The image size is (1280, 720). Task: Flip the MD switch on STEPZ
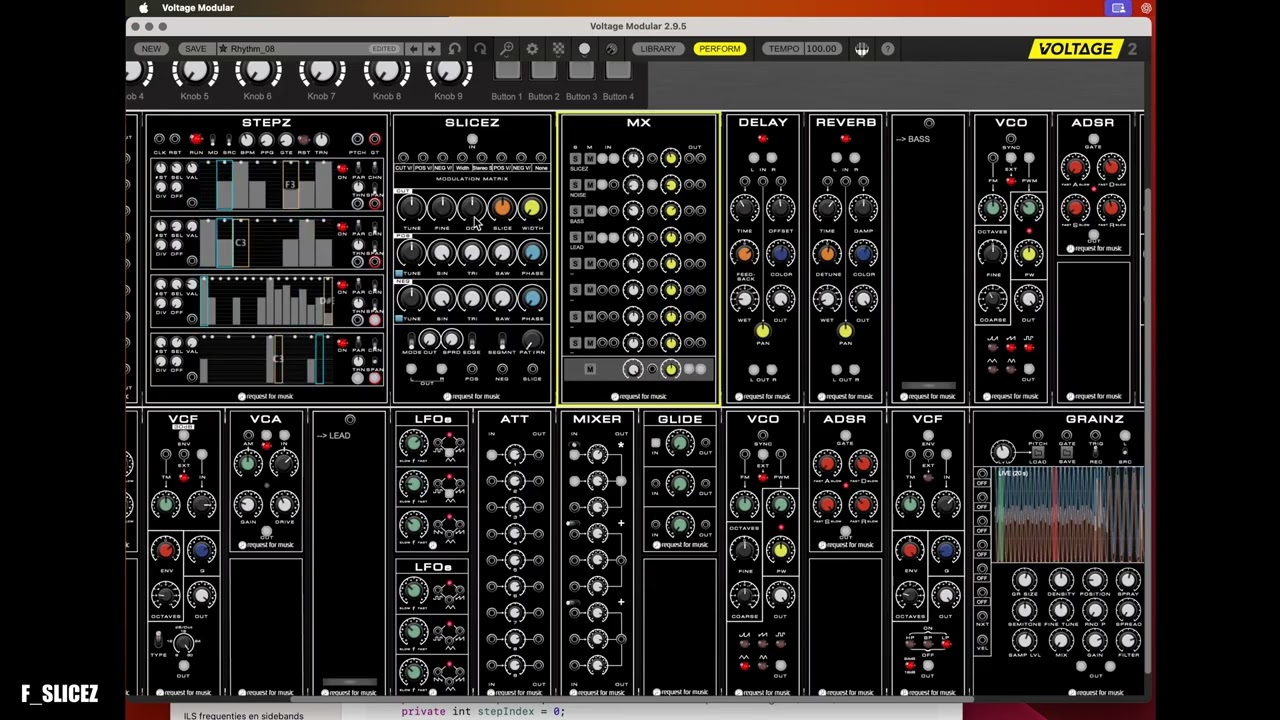[x=213, y=140]
